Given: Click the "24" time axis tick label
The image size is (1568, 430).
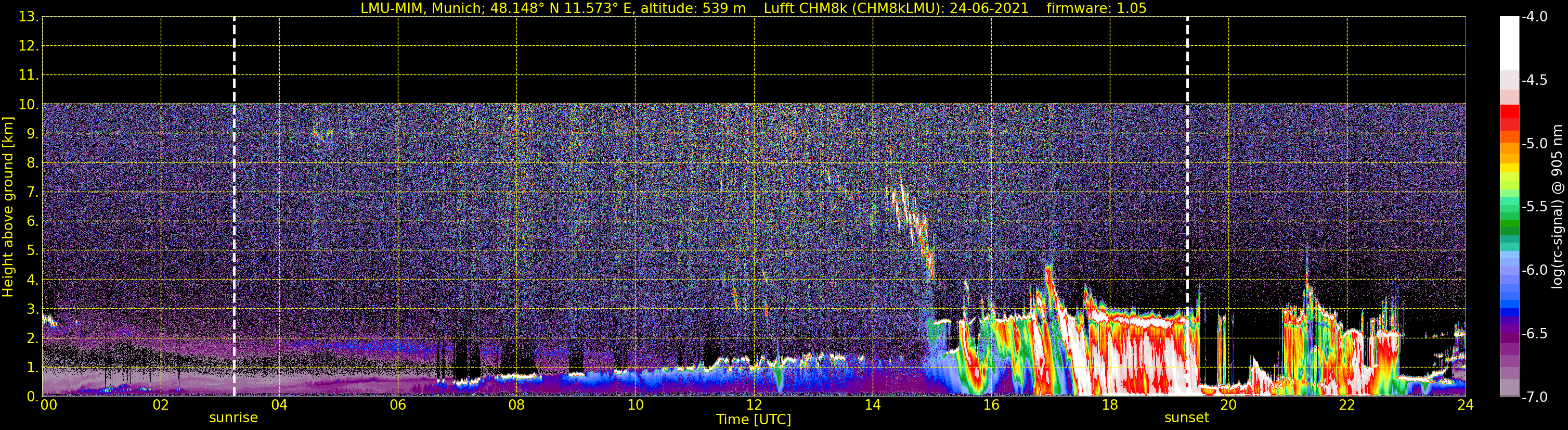Looking at the screenshot, I should [x=1466, y=405].
